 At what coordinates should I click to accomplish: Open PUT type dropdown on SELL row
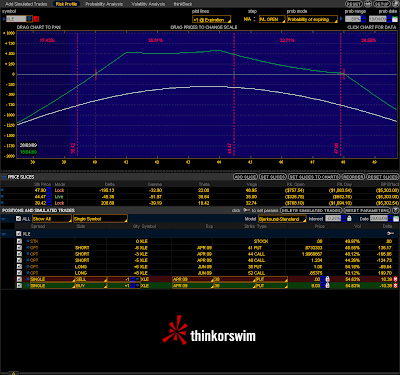point(271,279)
